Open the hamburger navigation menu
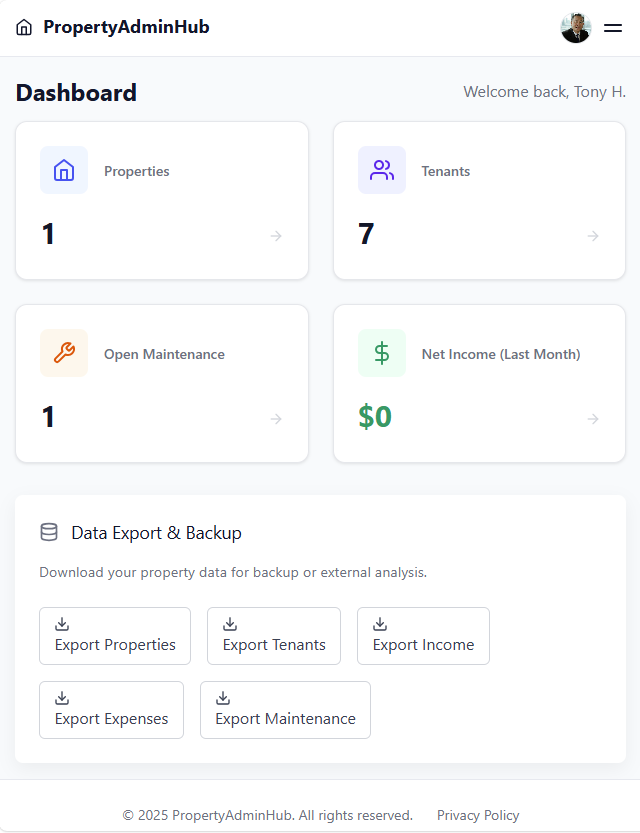Viewport: 640px width, 833px height. pos(613,28)
